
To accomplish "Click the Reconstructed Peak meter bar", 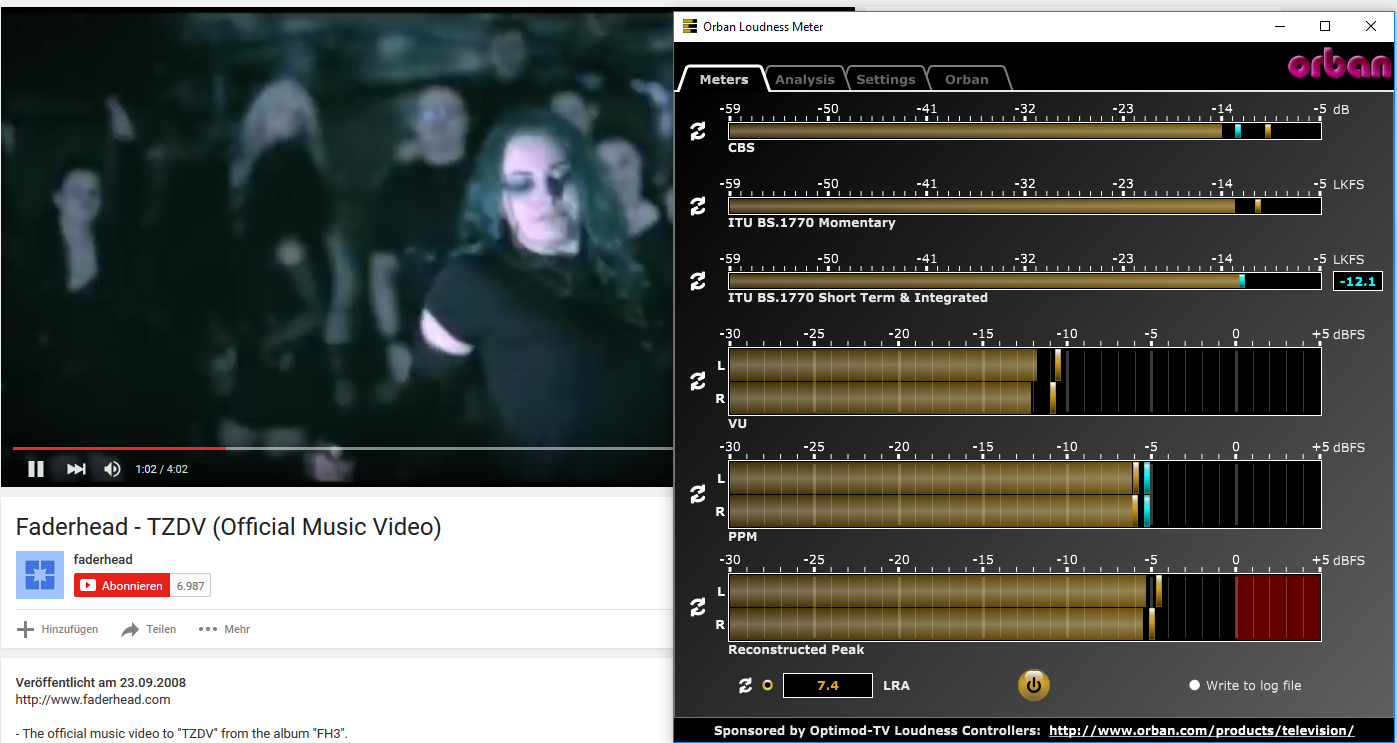I will coord(1025,607).
